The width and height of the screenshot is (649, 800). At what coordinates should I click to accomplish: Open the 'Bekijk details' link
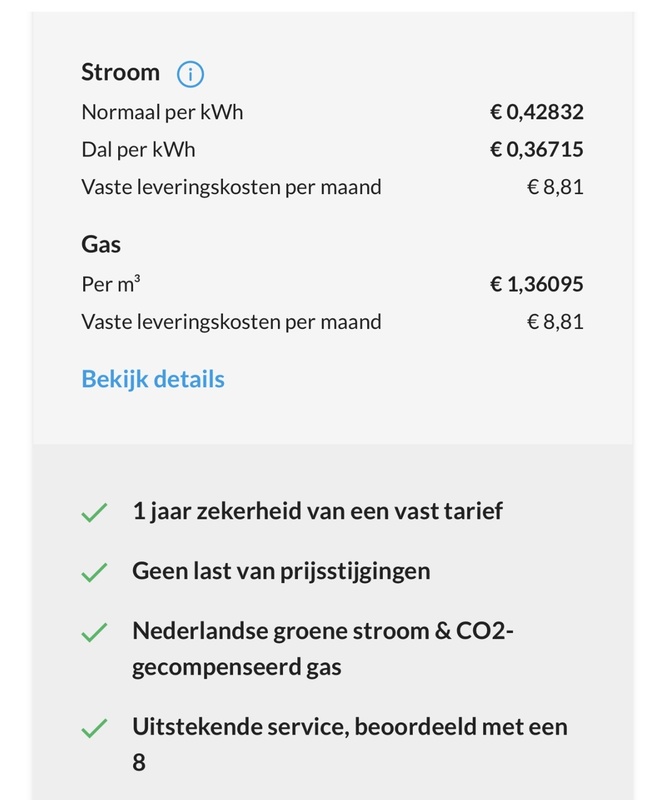point(153,380)
